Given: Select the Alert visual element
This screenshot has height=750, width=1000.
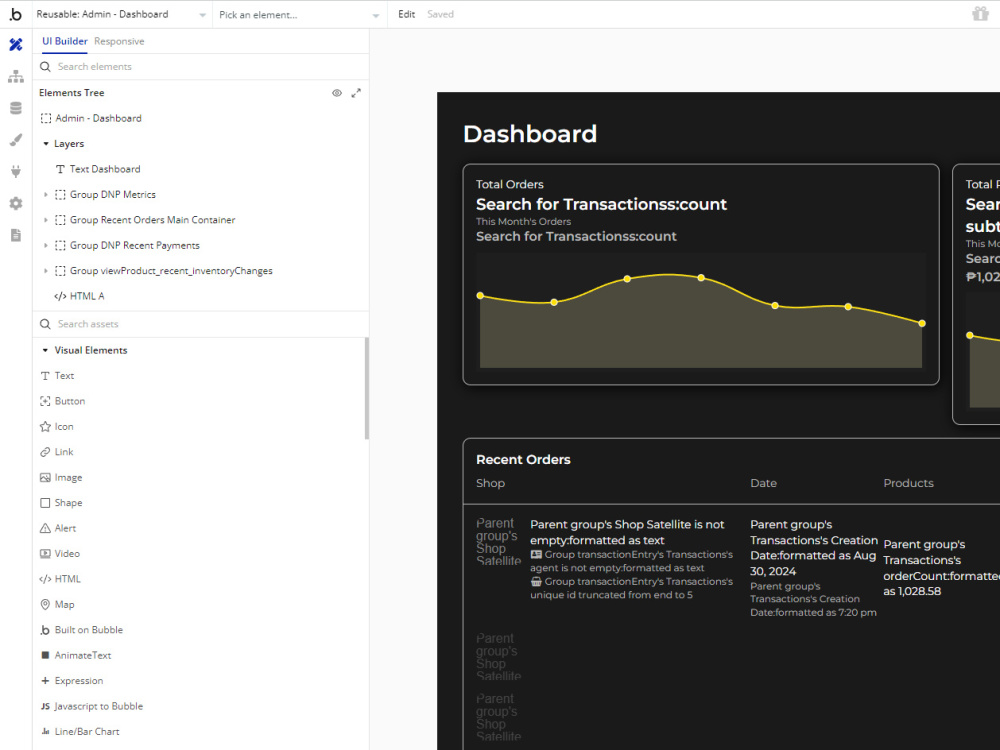Looking at the screenshot, I should click(58, 529).
